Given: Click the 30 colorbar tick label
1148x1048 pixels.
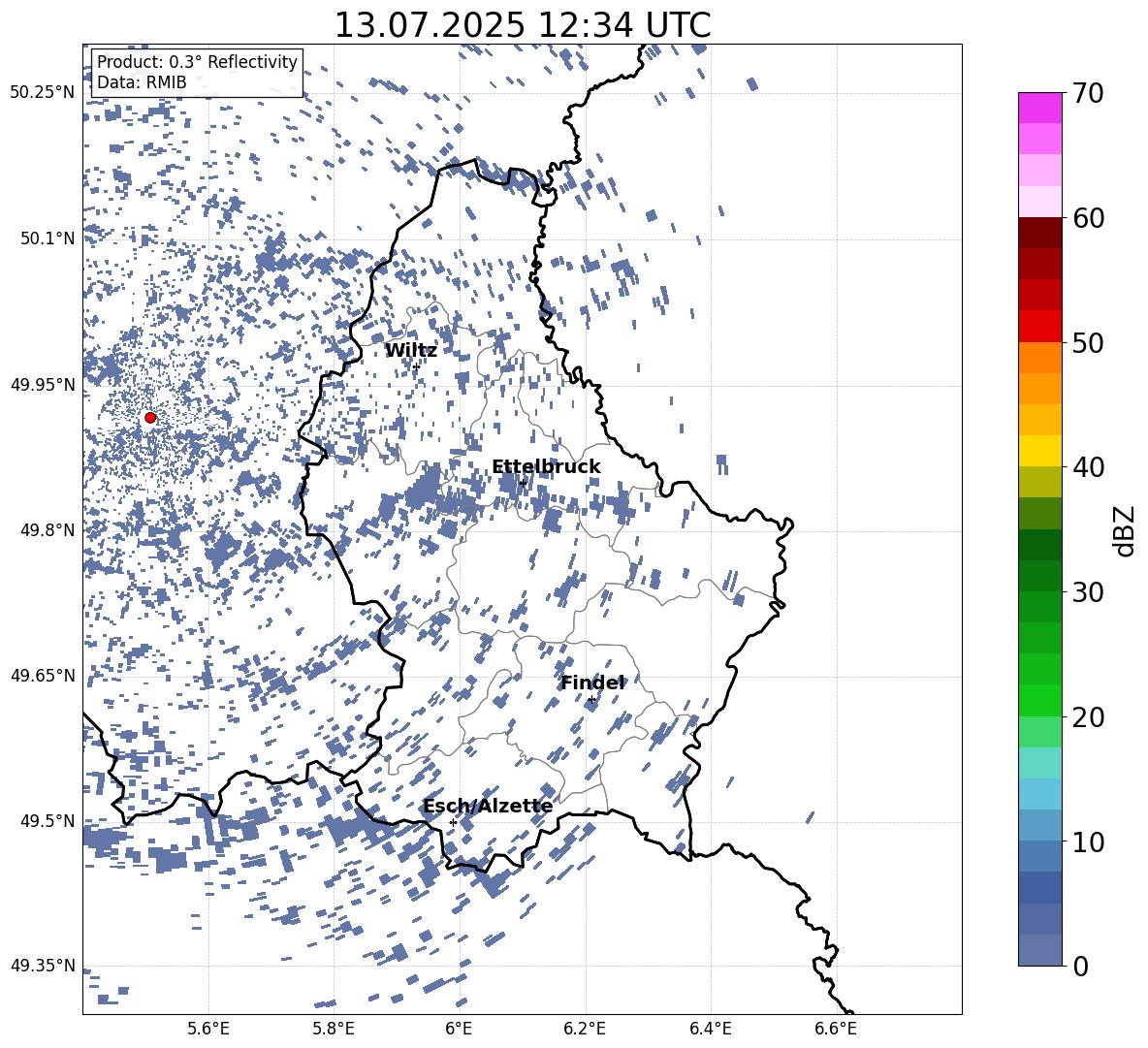Looking at the screenshot, I should 1088,592.
